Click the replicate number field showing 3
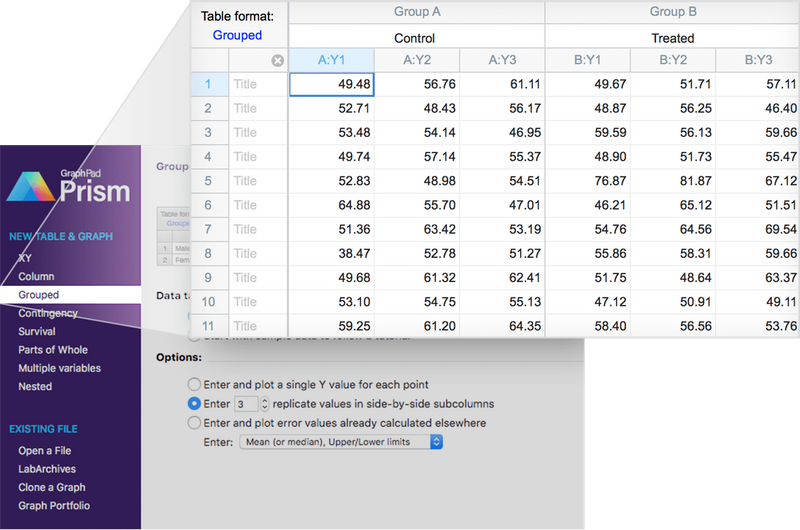This screenshot has width=800, height=530. 245,404
